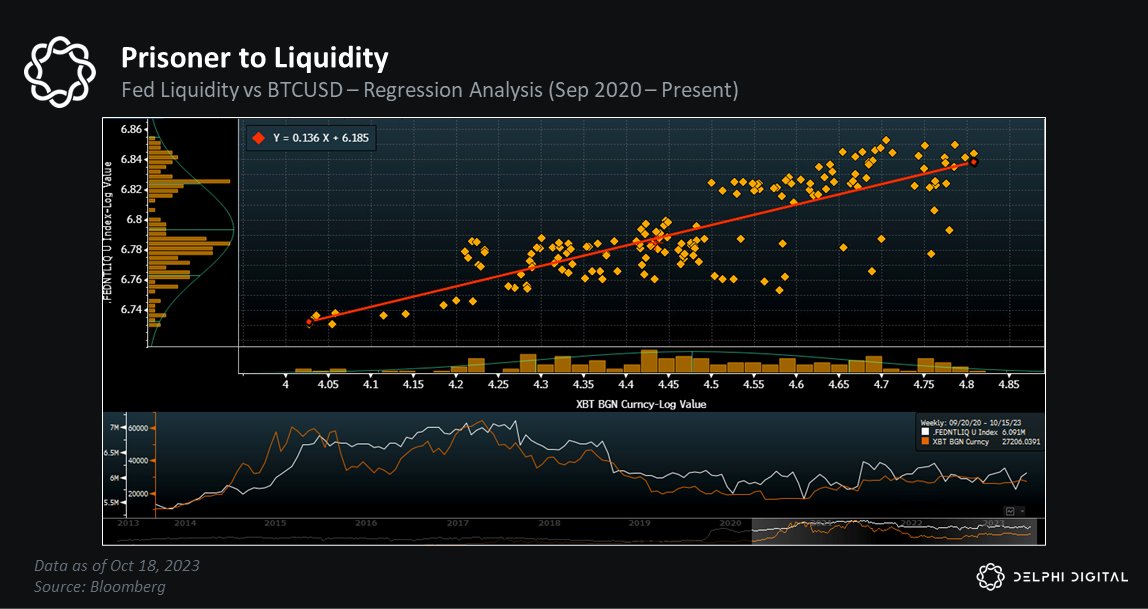This screenshot has height=609, width=1148.
Task: Open the small dropdown arrow beside the chart icon
Action: 1022,510
